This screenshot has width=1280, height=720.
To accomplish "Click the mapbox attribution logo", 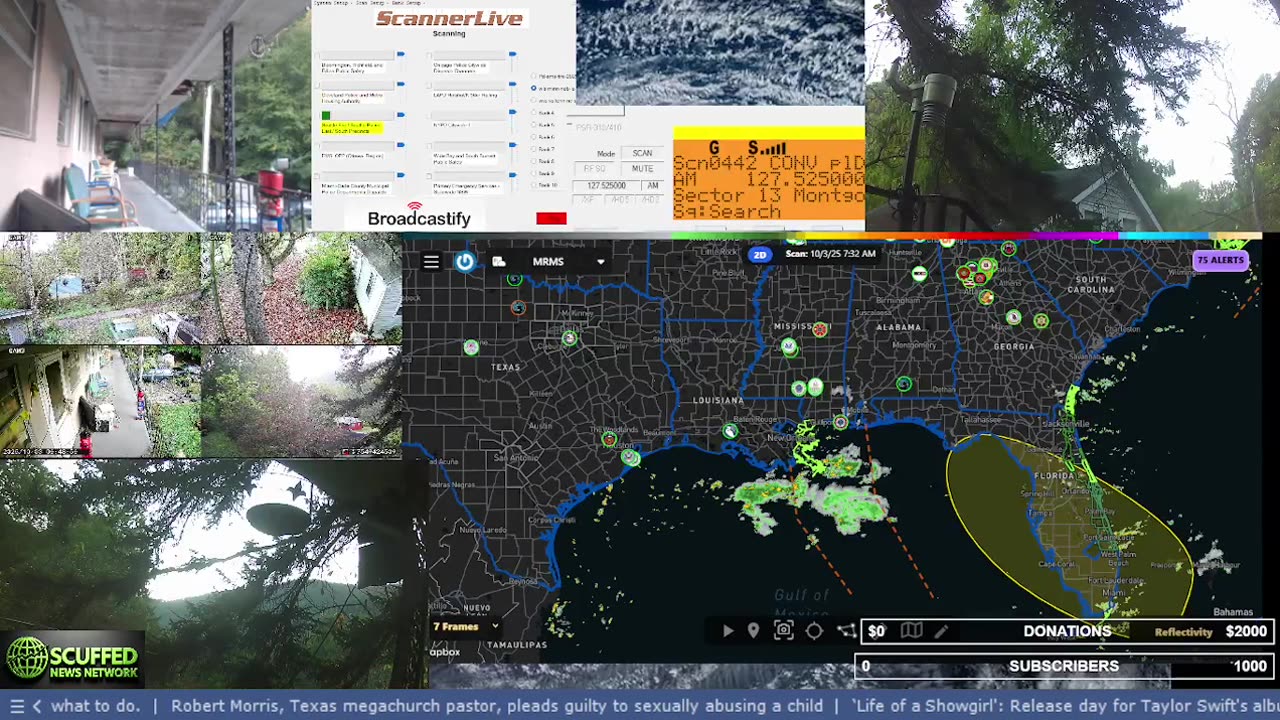I will pyautogui.click(x=445, y=652).
